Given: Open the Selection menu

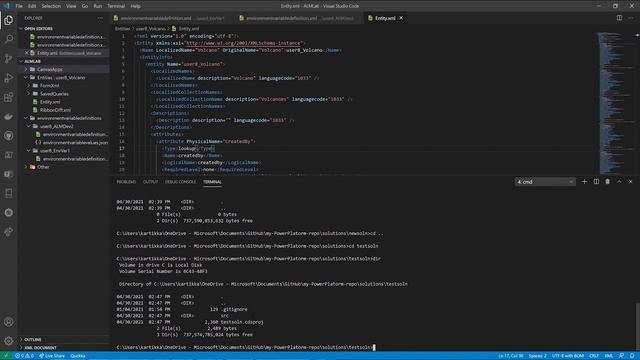Looking at the screenshot, I should point(51,6).
